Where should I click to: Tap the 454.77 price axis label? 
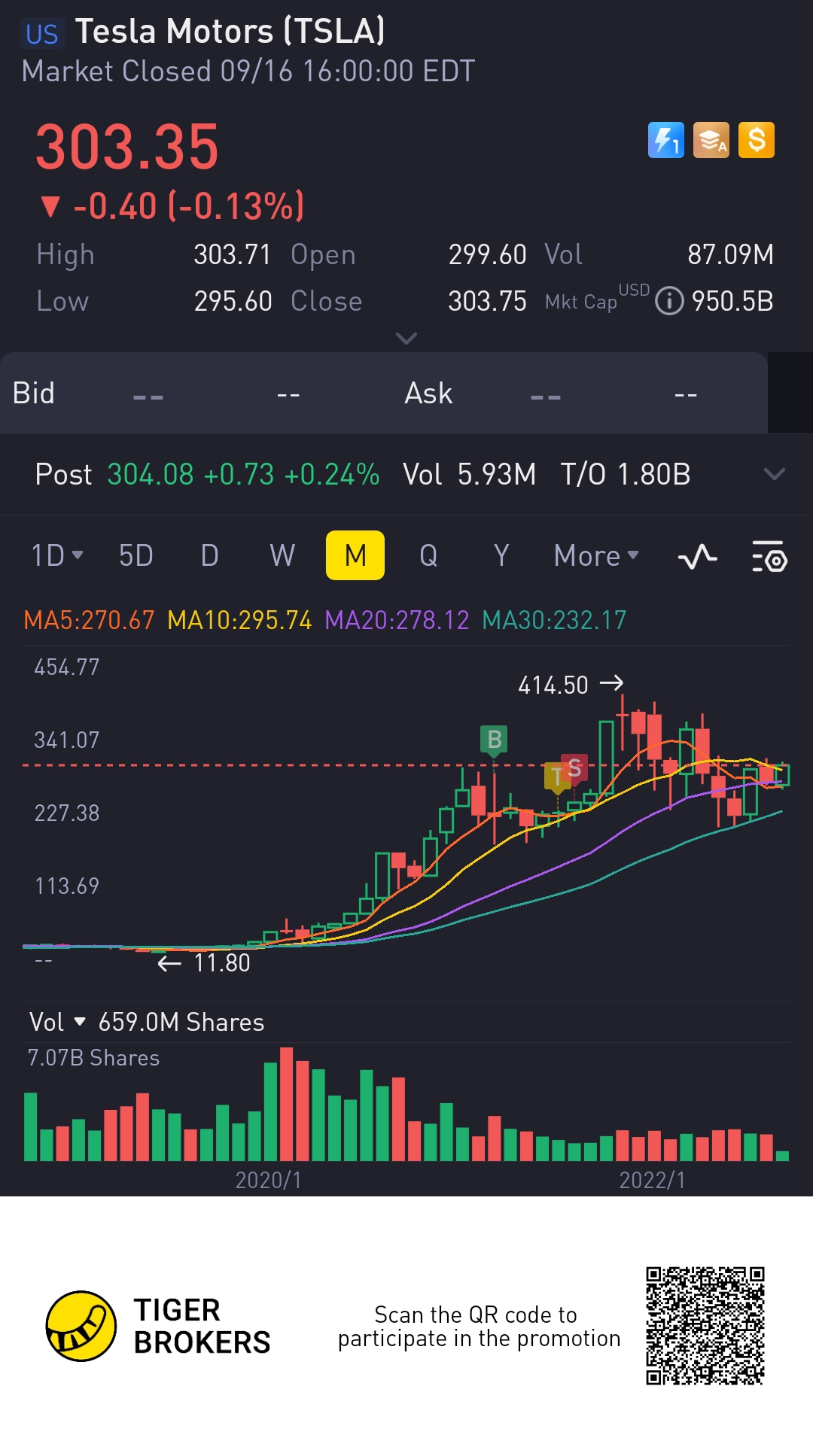(66, 667)
